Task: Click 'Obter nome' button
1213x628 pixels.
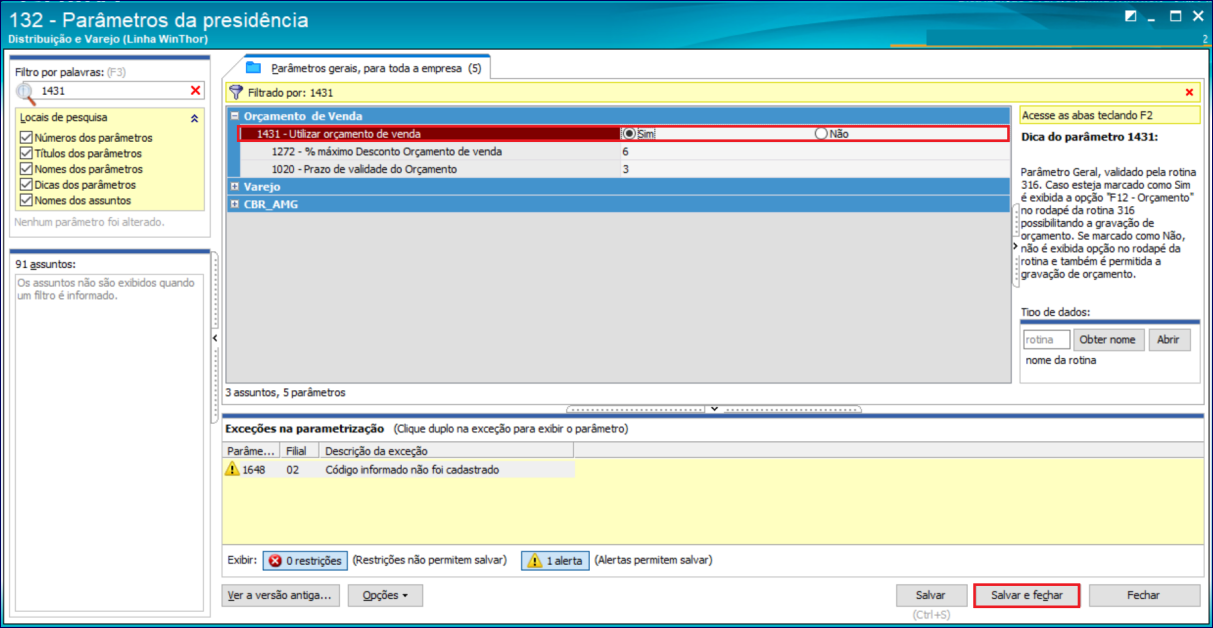Action: (x=1107, y=340)
